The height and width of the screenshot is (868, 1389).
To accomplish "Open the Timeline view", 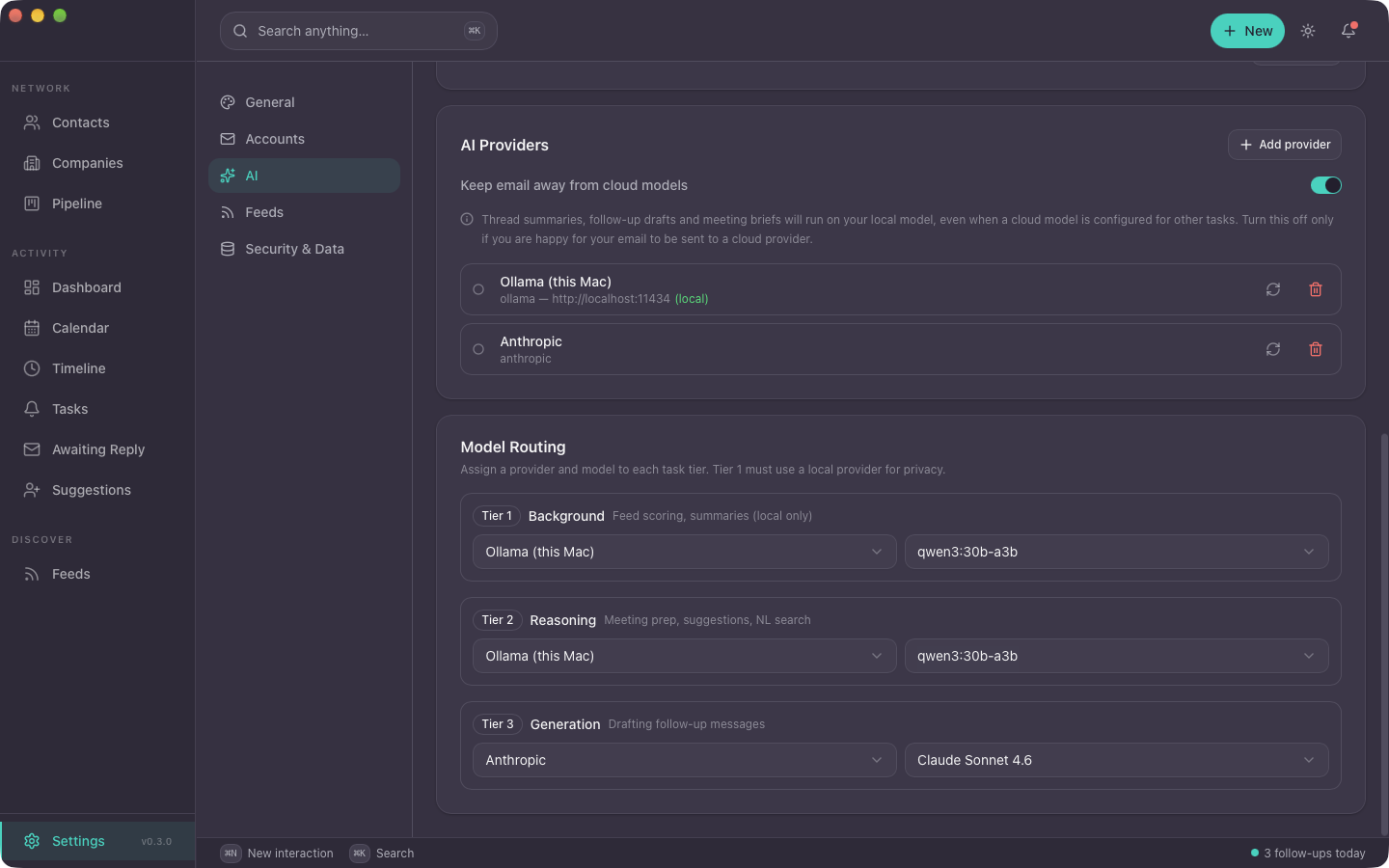I will (97, 368).
